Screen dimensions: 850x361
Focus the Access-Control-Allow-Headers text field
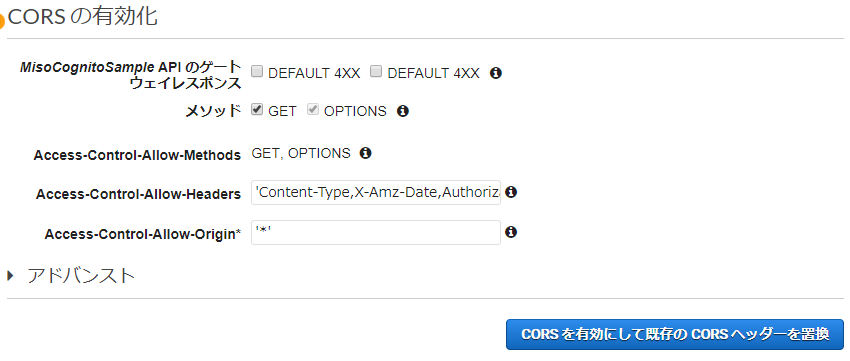click(x=376, y=193)
